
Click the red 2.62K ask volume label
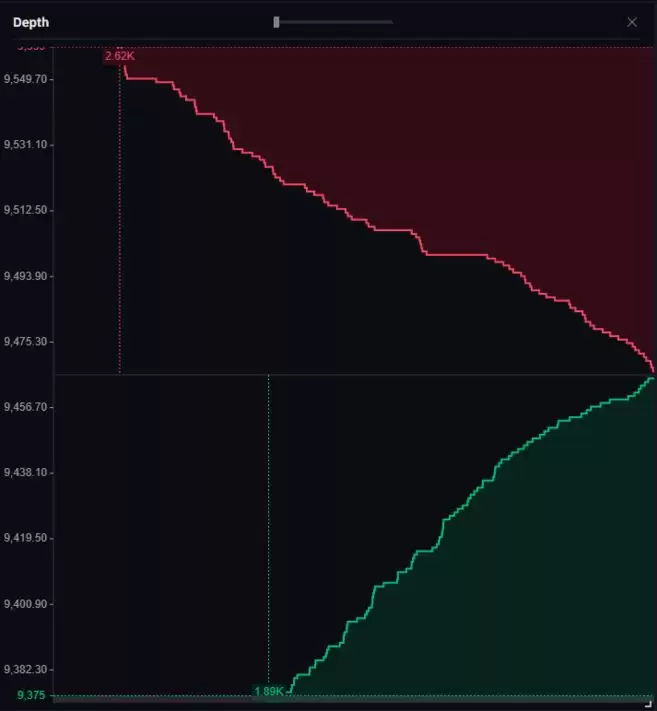click(x=119, y=56)
